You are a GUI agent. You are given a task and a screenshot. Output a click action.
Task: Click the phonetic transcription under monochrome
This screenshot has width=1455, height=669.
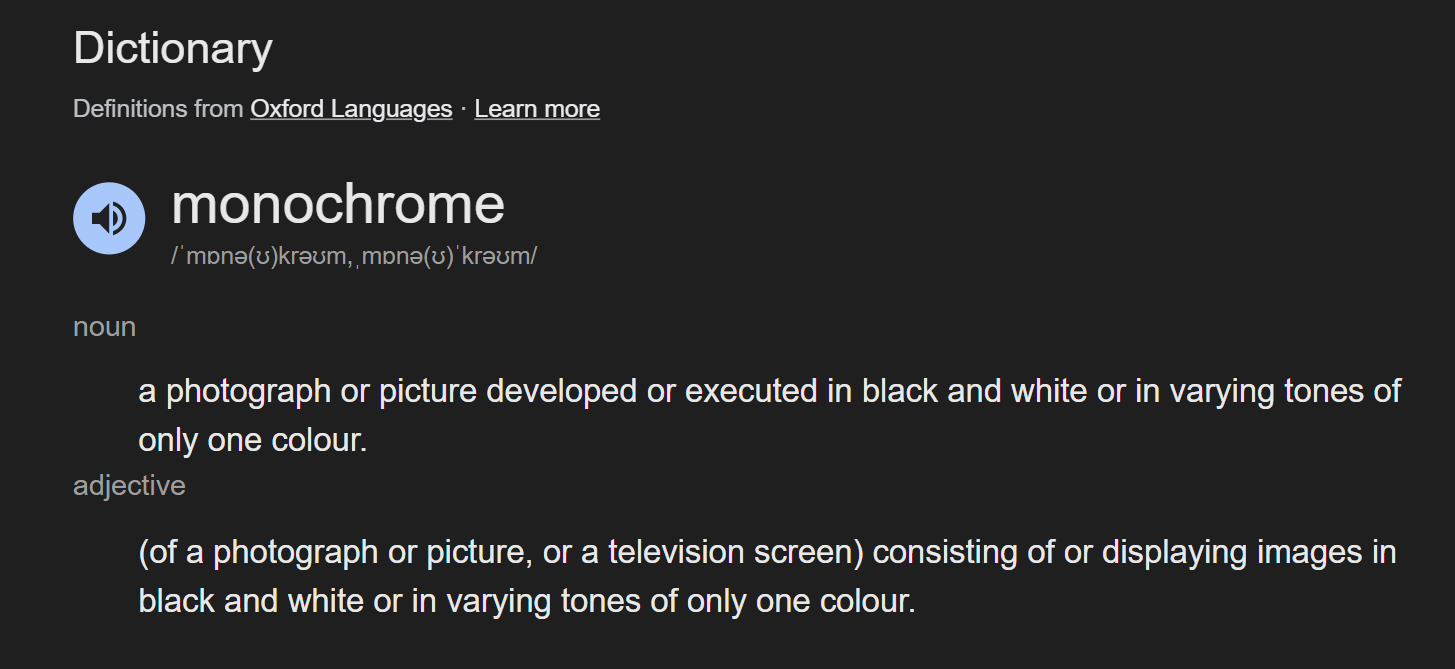[354, 256]
